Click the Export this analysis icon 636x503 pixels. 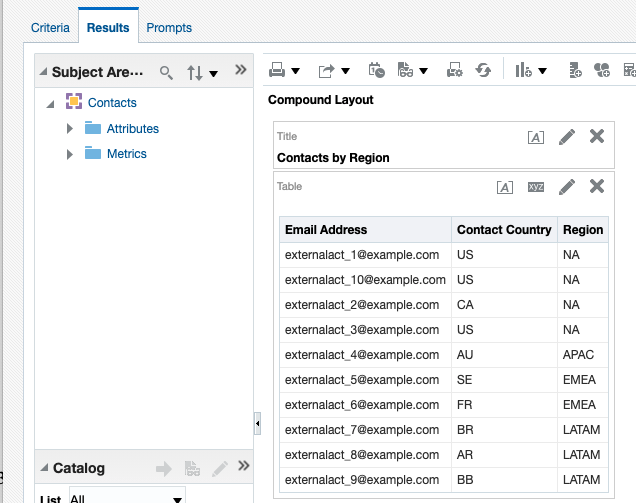[x=327, y=71]
